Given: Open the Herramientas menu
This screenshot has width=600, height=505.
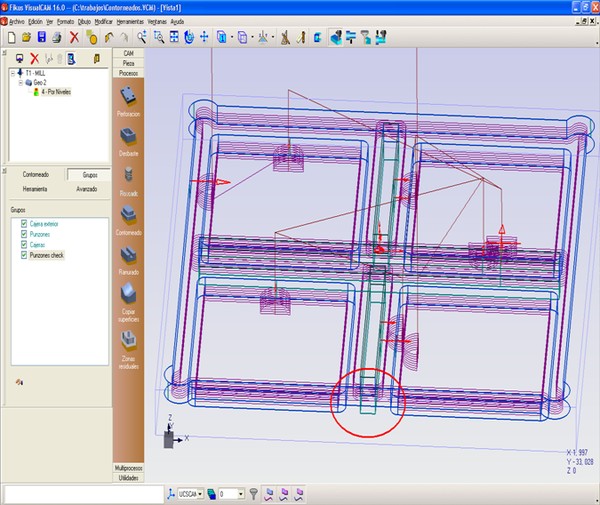Looking at the screenshot, I should pyautogui.click(x=130, y=20).
